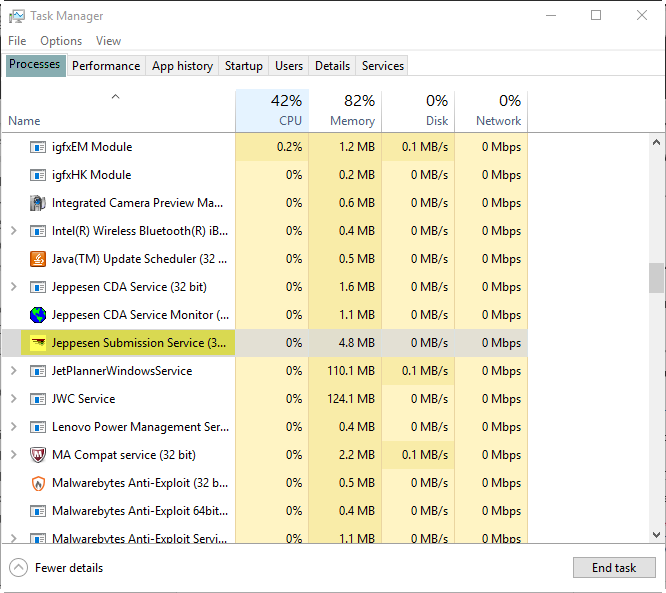Open the Startup tab
This screenshot has width=666, height=593.
point(243,66)
